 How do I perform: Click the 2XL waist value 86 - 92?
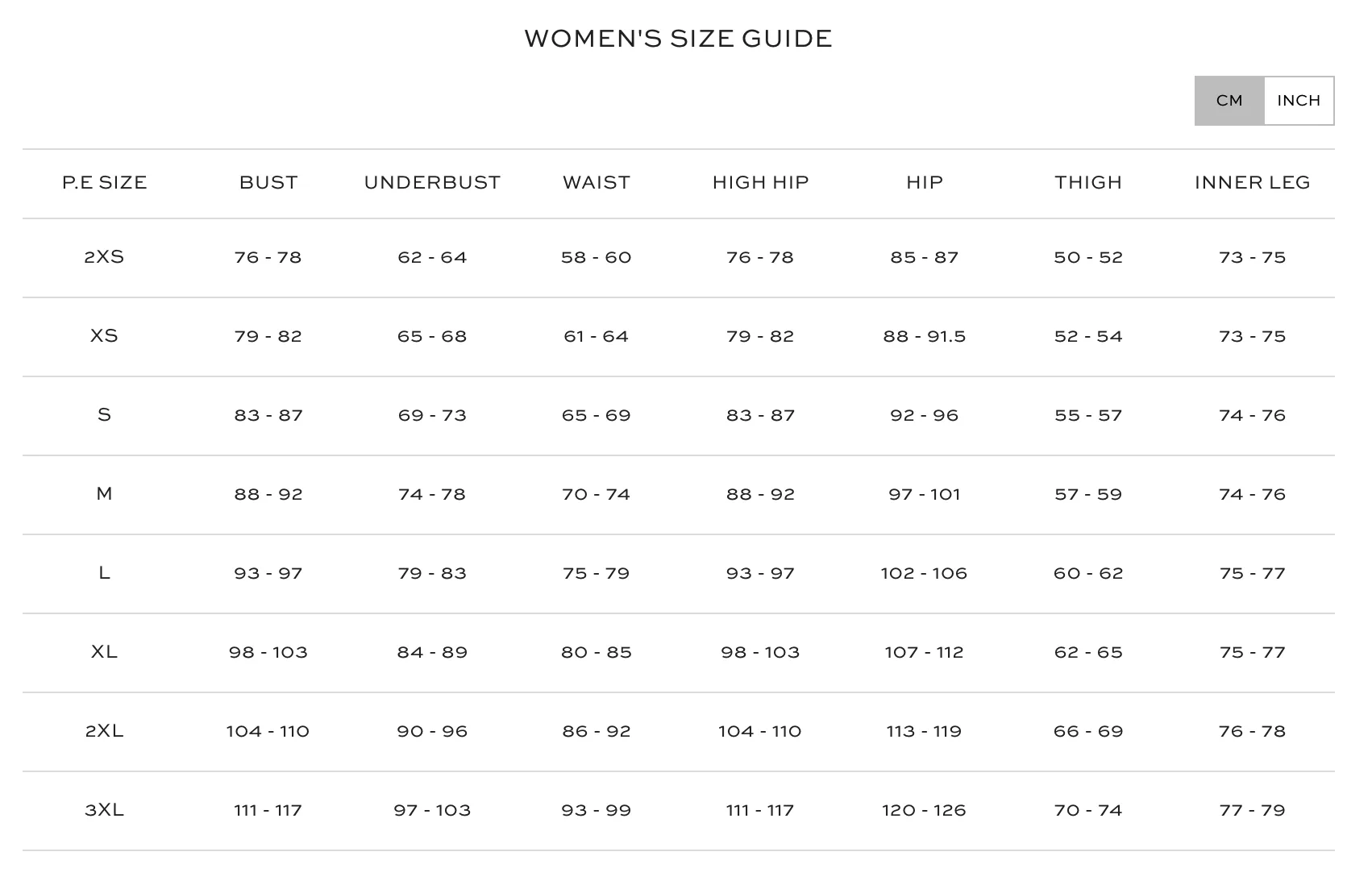(597, 731)
